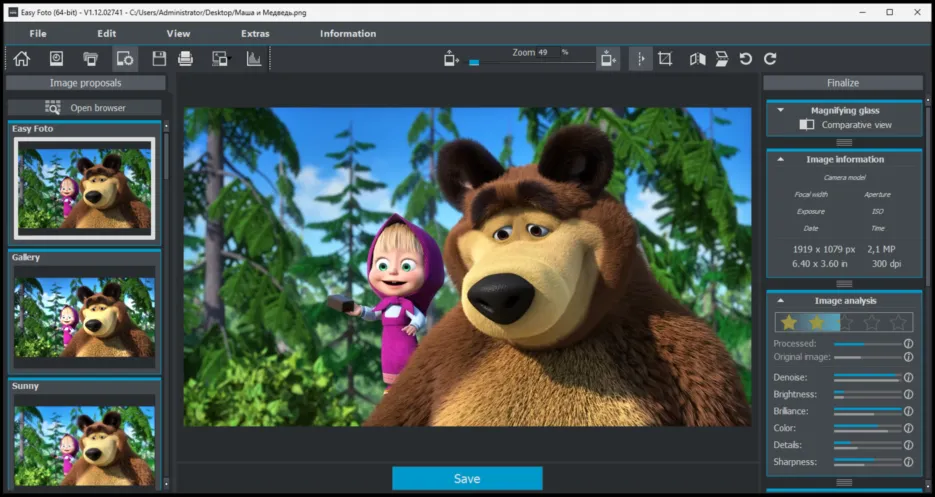Viewport: 935px width, 497px height.
Task: Show info for Color
Action: point(908,428)
